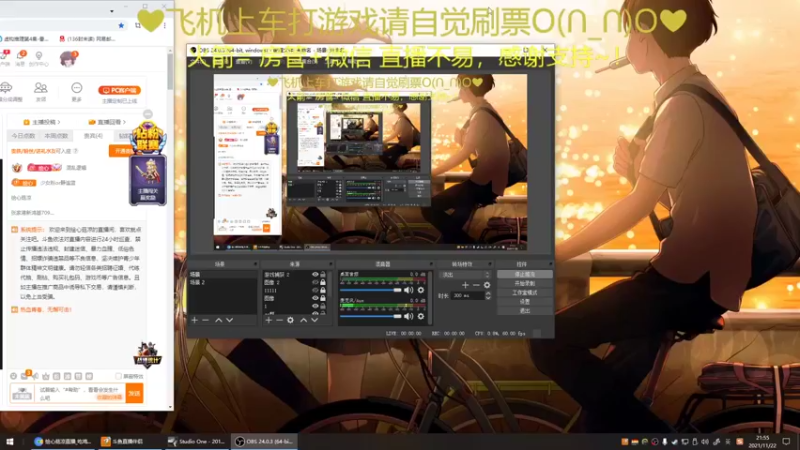Toggle the lock on the 游戏捕获 2 source
The width and height of the screenshot is (800, 450).
[322, 274]
